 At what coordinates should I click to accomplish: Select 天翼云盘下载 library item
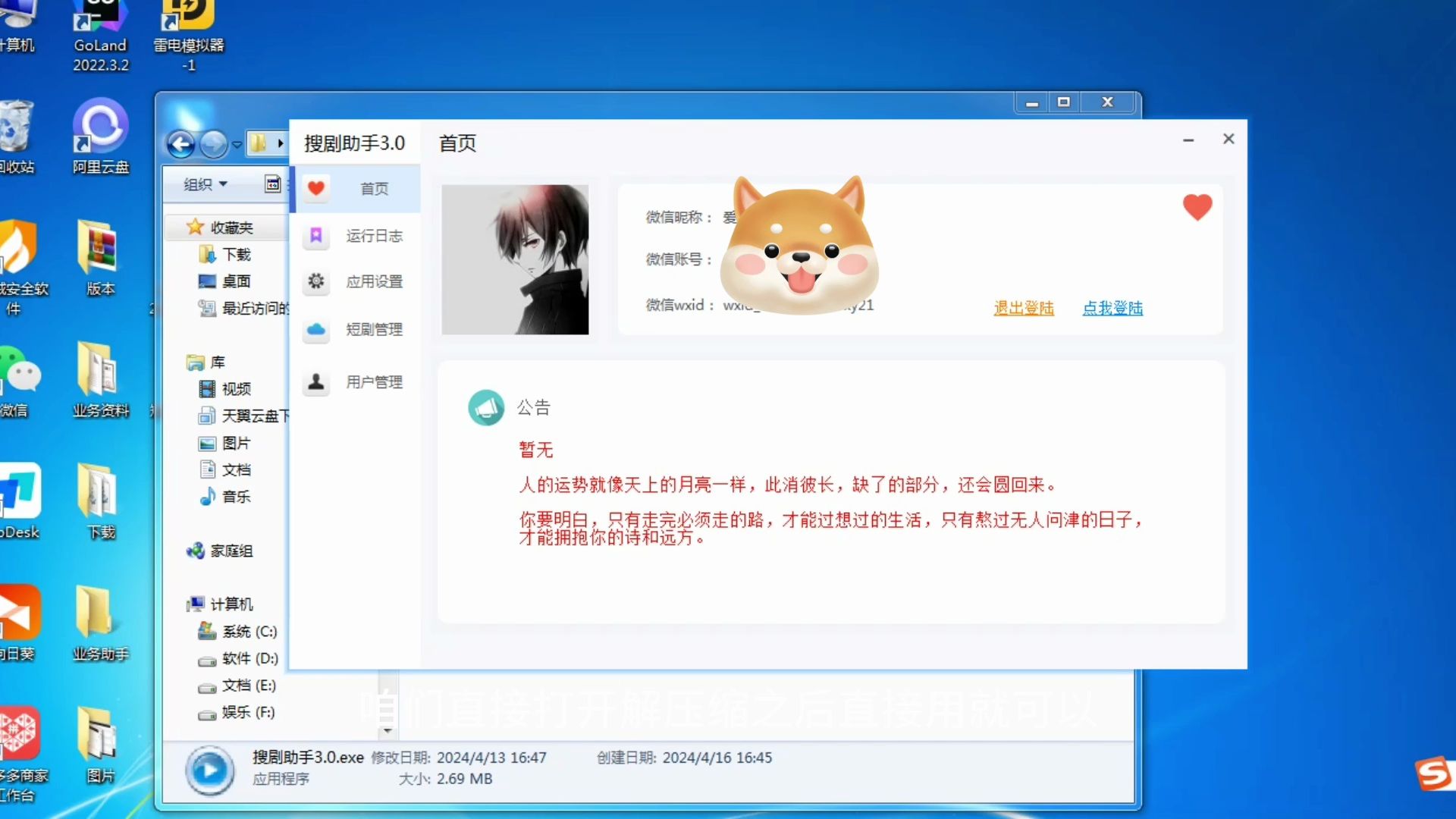[243, 416]
